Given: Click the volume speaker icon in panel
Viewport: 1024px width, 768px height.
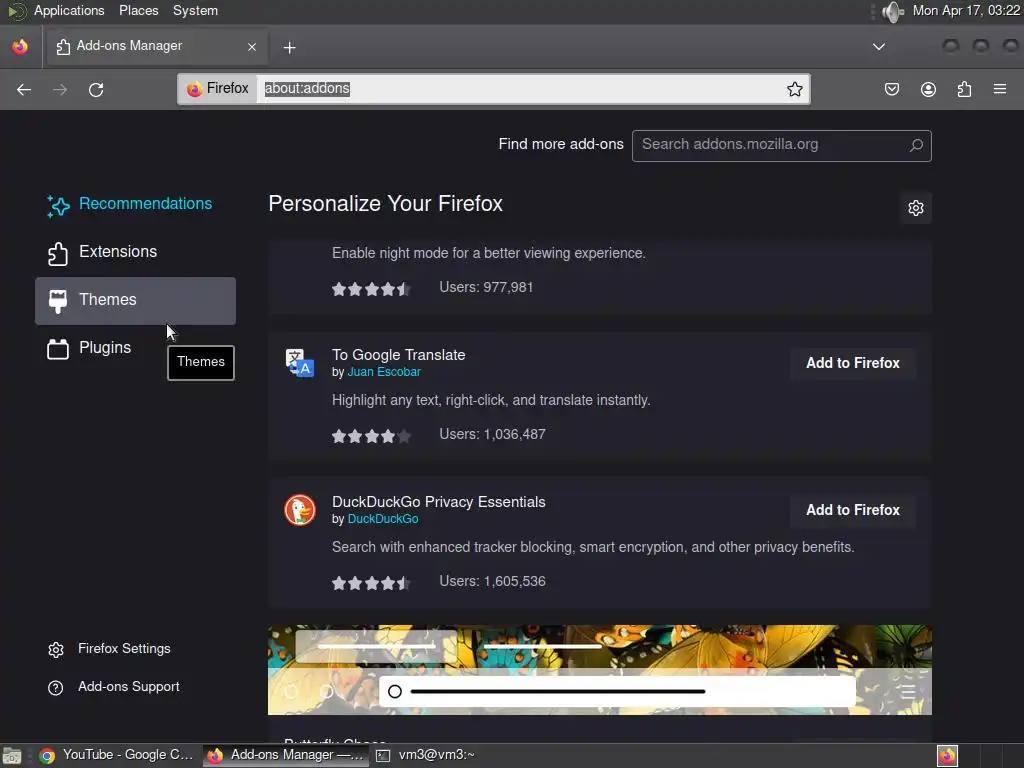Looking at the screenshot, I should coord(893,11).
